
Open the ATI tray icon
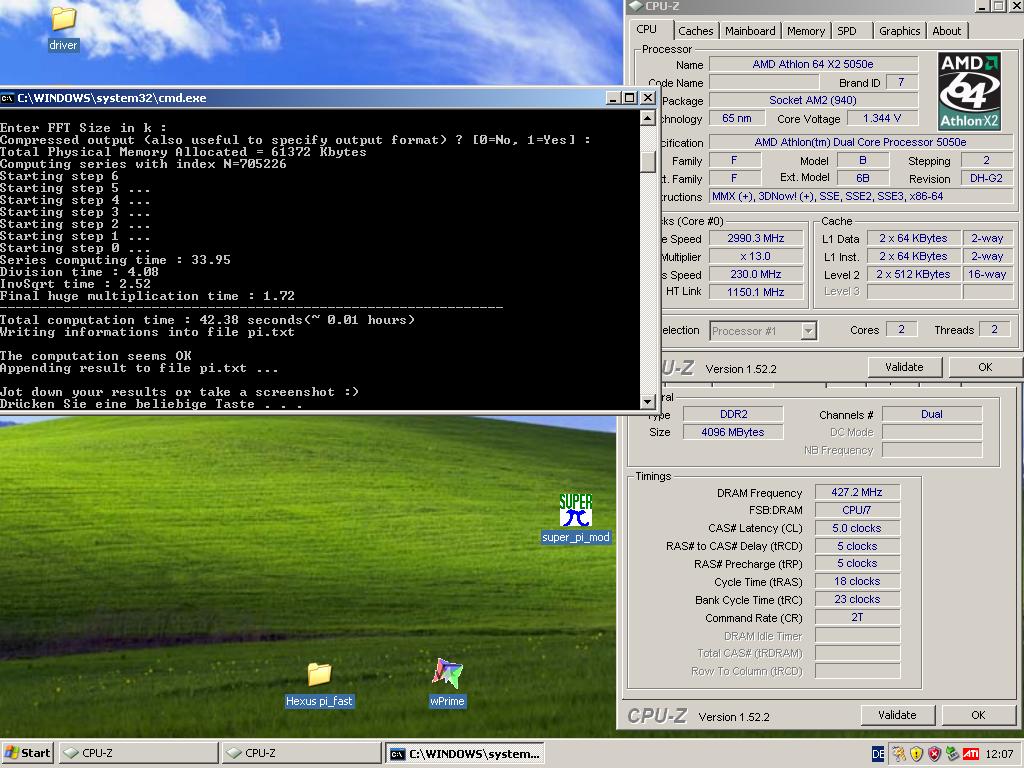click(971, 754)
